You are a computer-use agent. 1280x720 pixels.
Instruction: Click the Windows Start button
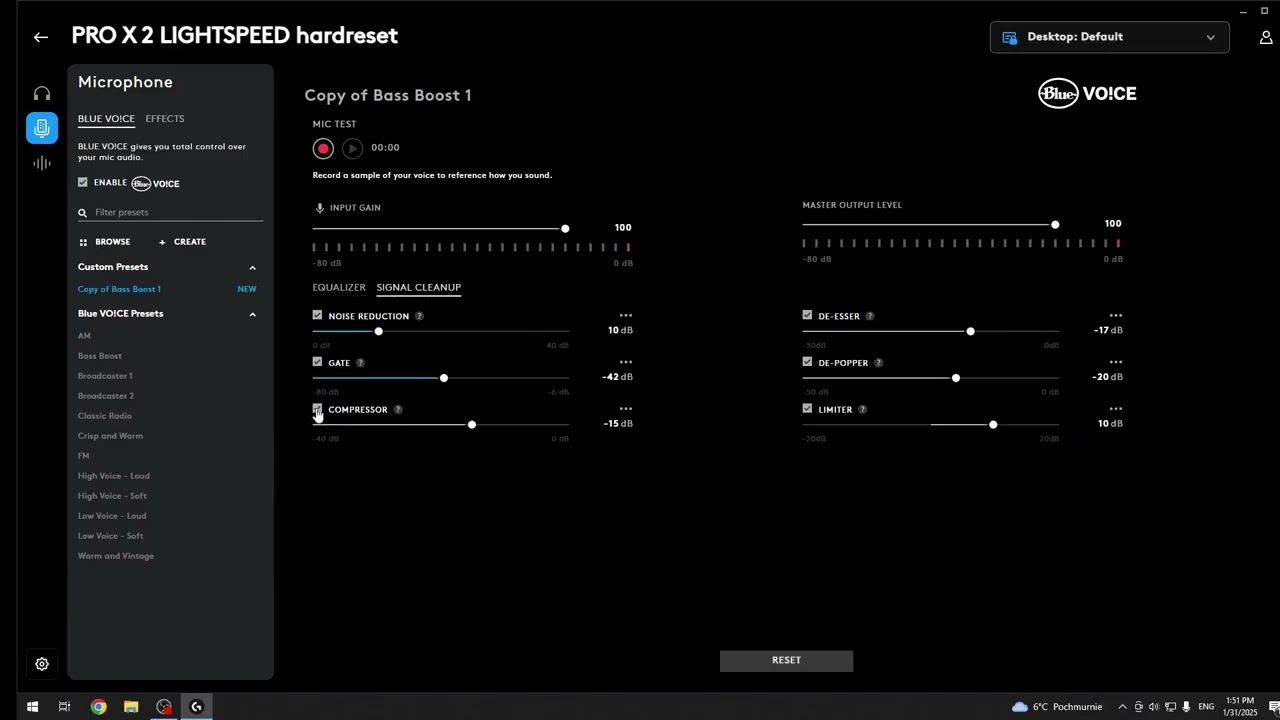pyautogui.click(x=32, y=707)
